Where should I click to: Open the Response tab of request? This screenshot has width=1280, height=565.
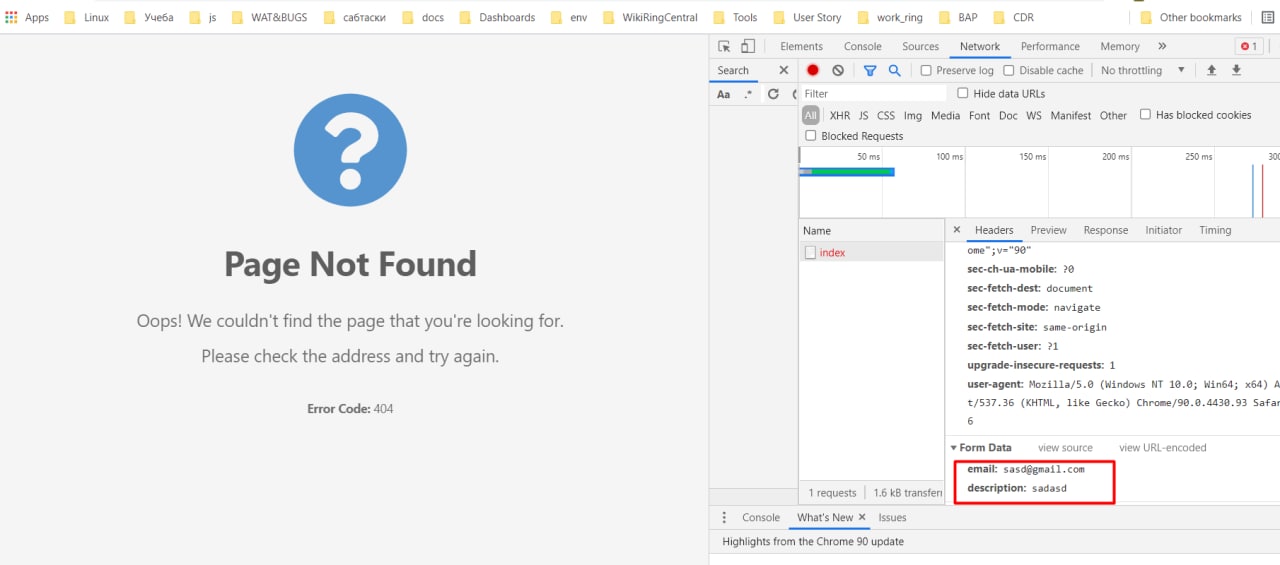[x=1106, y=230]
